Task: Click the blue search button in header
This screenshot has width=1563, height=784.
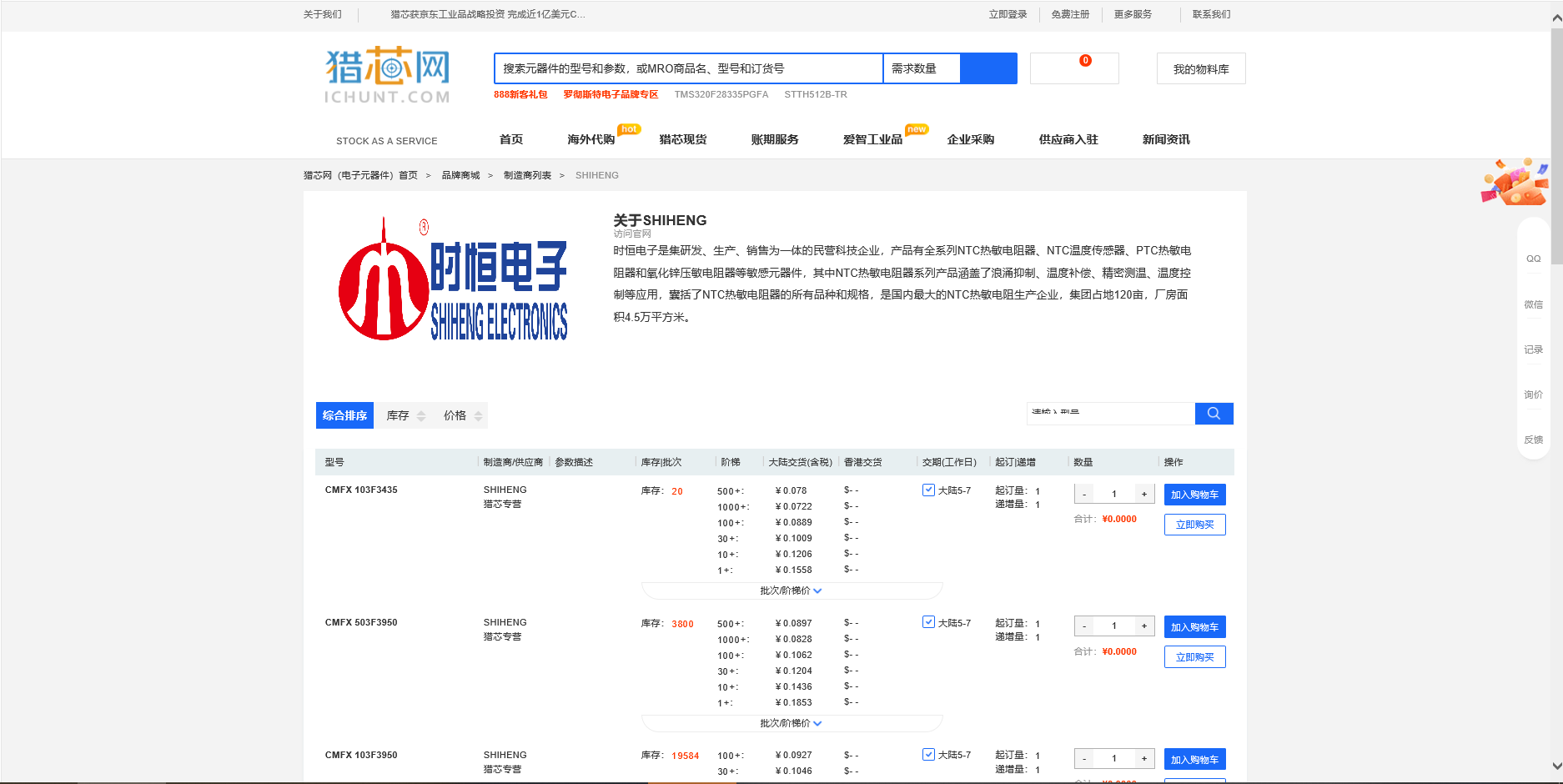Action: coord(988,68)
